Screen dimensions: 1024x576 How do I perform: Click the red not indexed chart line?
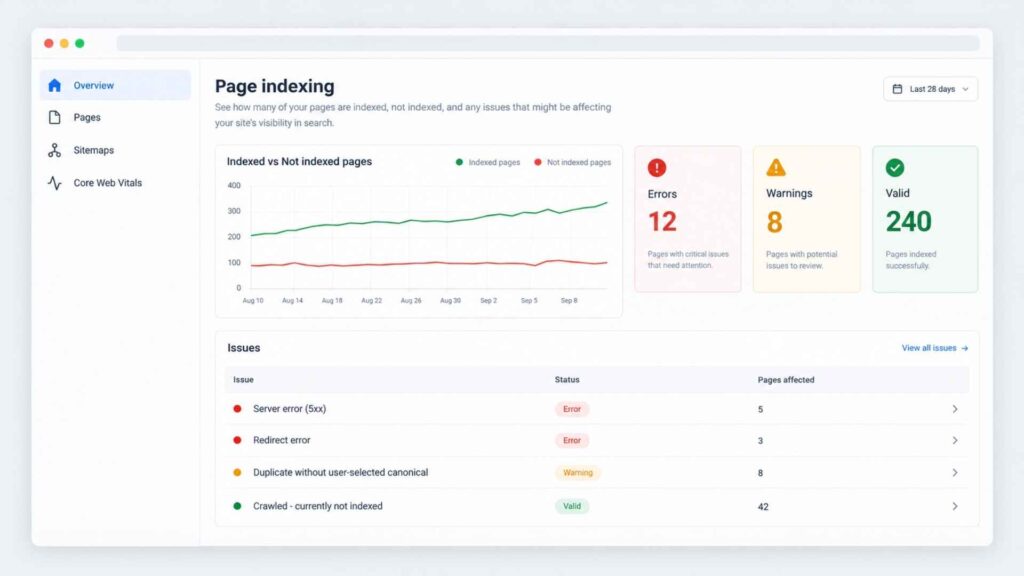pos(428,263)
